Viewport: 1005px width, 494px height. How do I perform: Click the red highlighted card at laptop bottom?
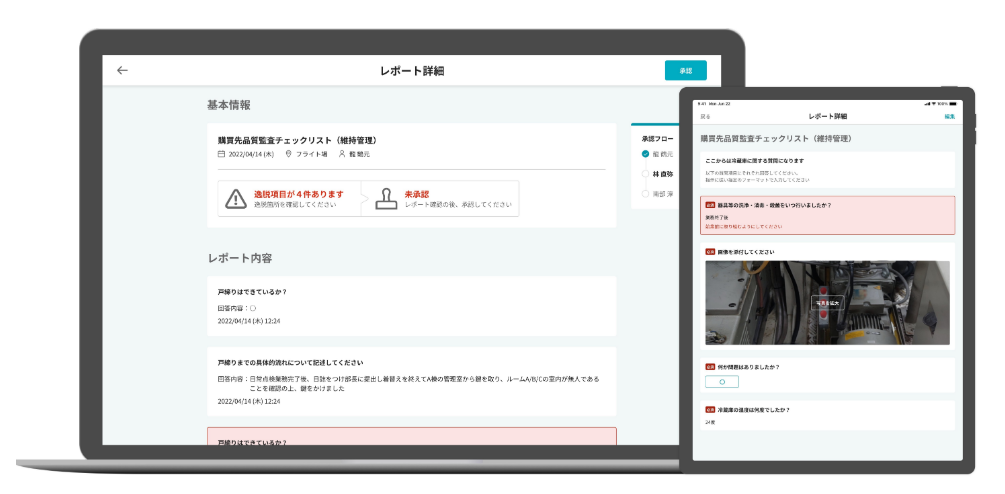point(411,437)
